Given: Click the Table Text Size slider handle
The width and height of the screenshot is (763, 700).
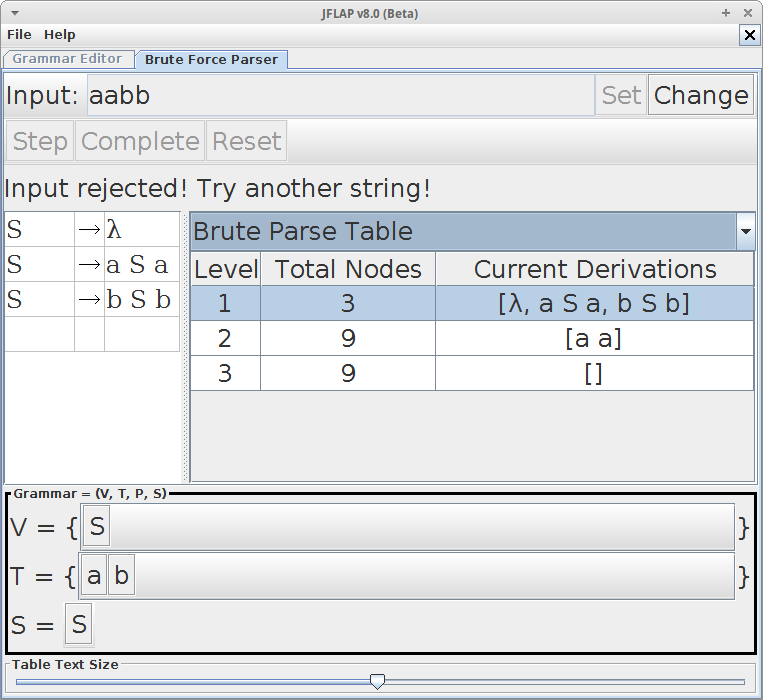Looking at the screenshot, I should [377, 681].
